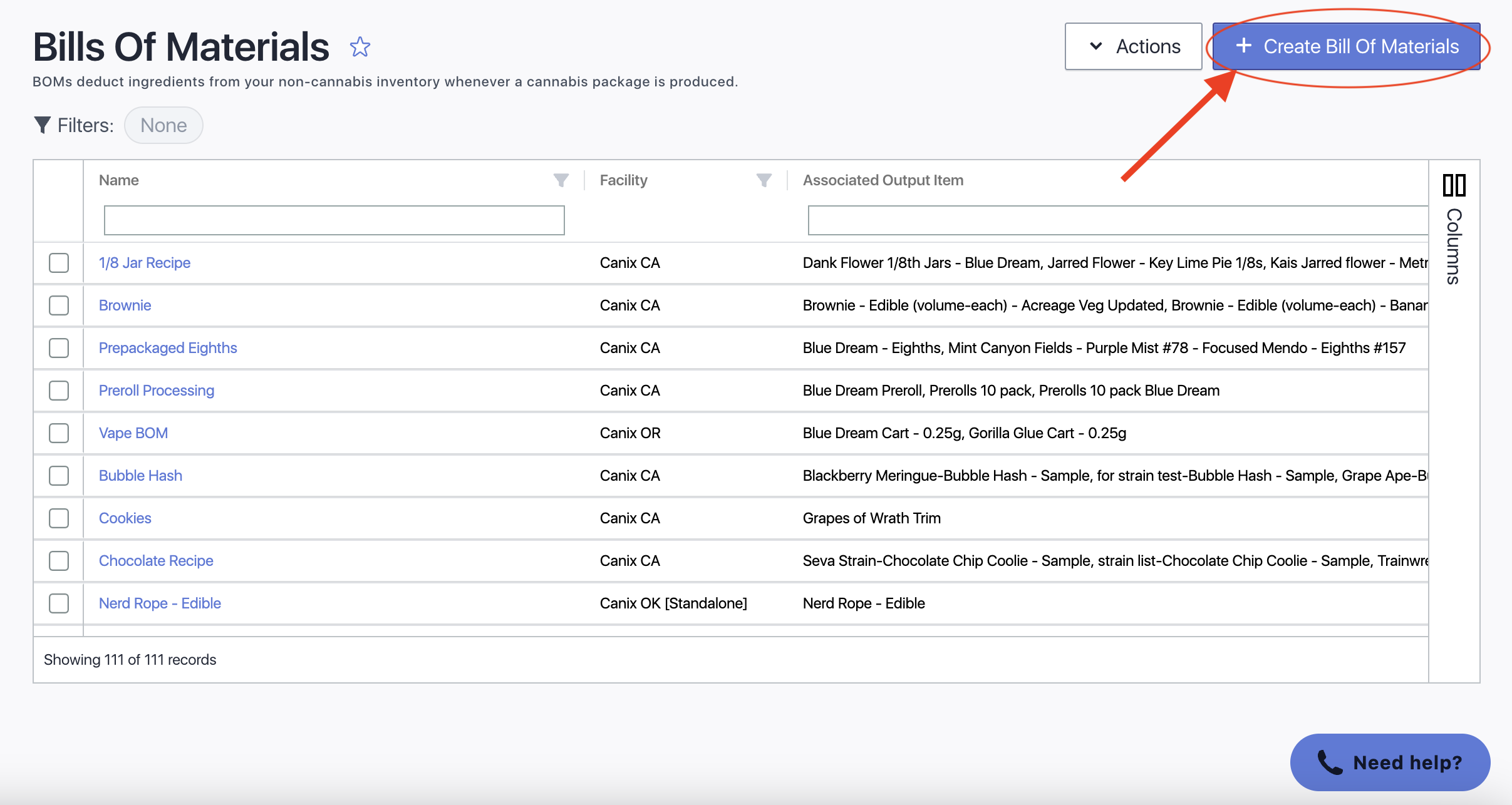Open the Preroll Processing link

[x=157, y=391]
